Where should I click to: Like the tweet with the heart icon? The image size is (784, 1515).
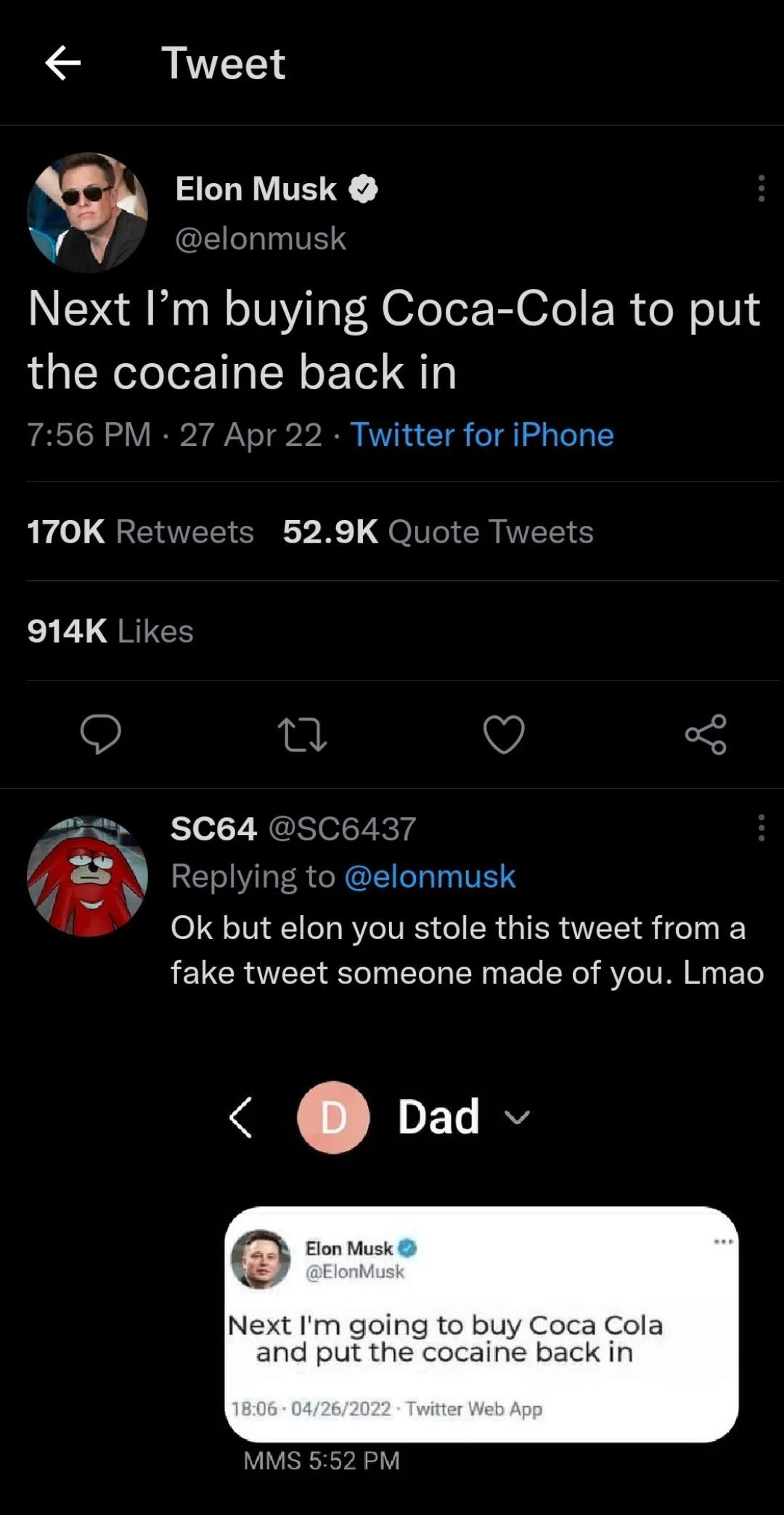coord(504,734)
